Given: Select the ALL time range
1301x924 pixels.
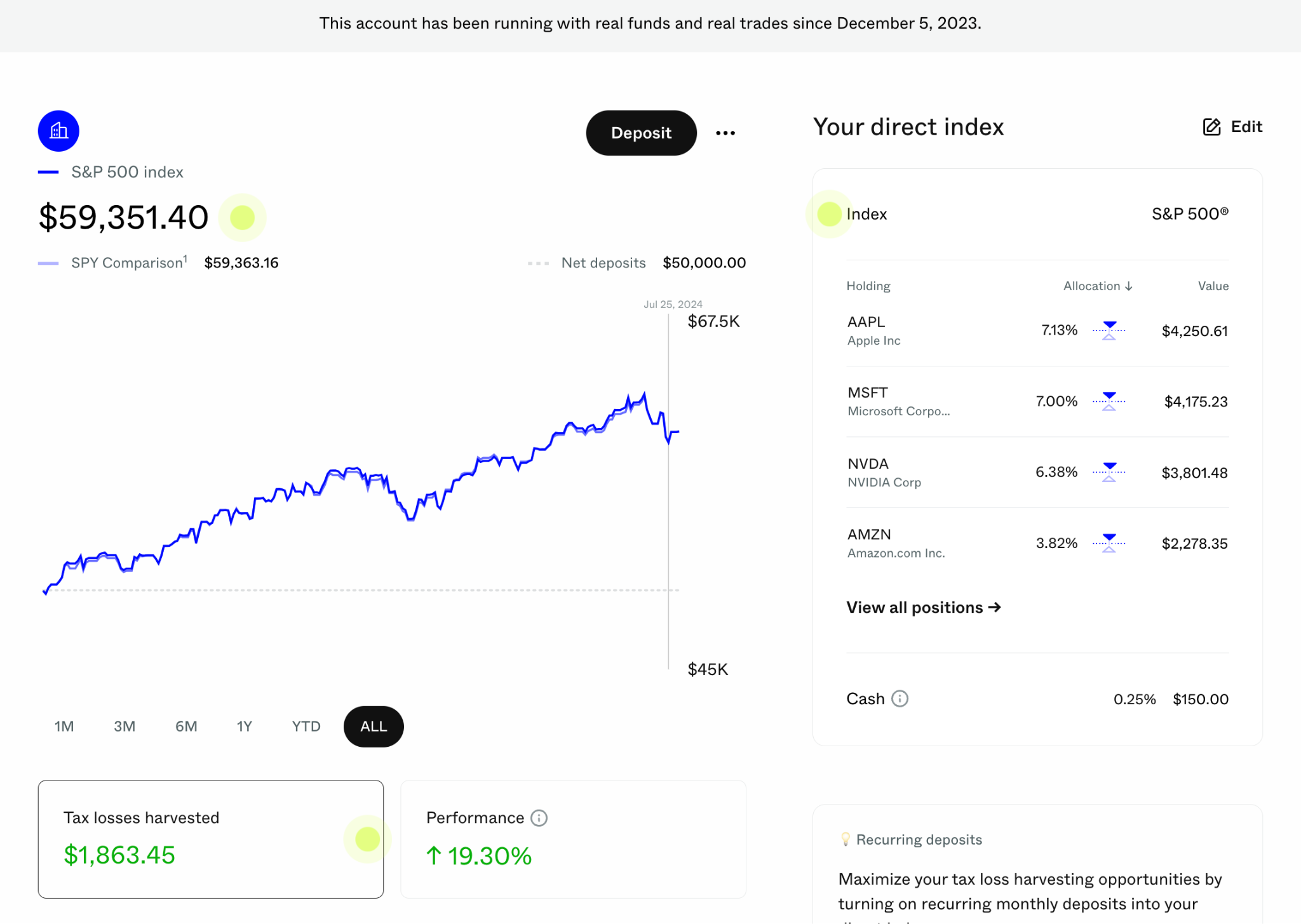Looking at the screenshot, I should click(x=374, y=726).
